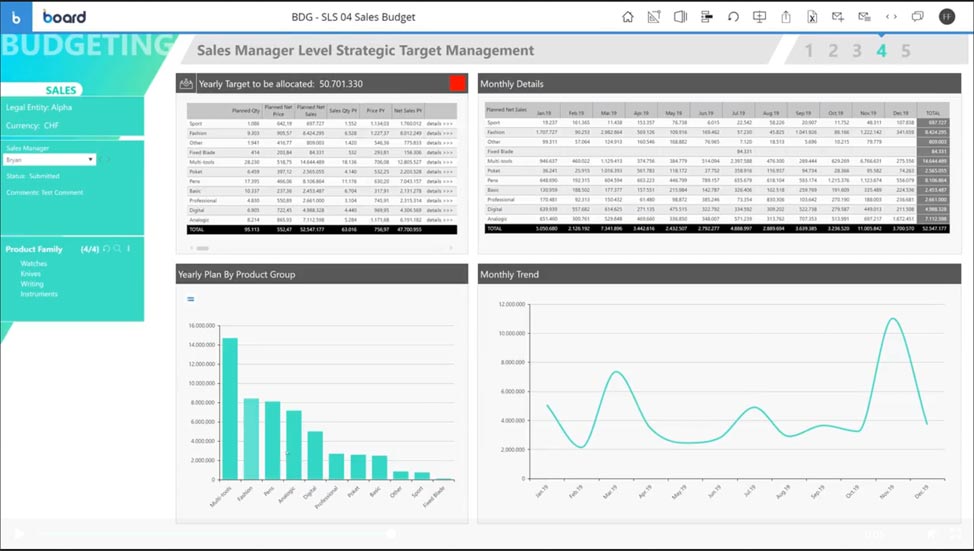Open details link for Fashion row
974x551 pixels.
[x=440, y=133]
